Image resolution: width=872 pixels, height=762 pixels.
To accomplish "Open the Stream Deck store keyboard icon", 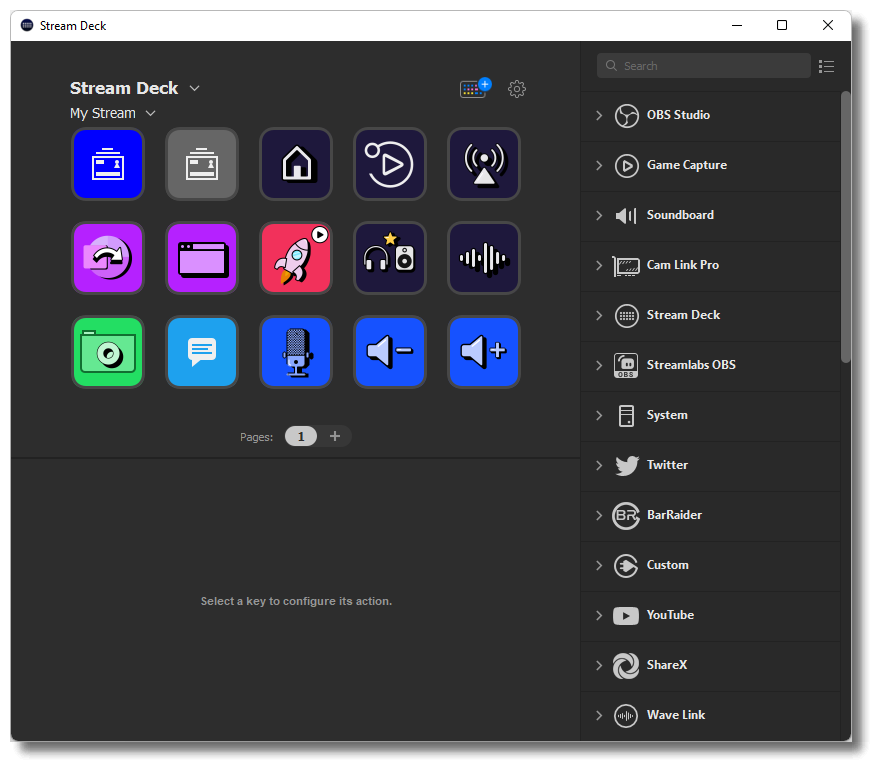I will (475, 88).
